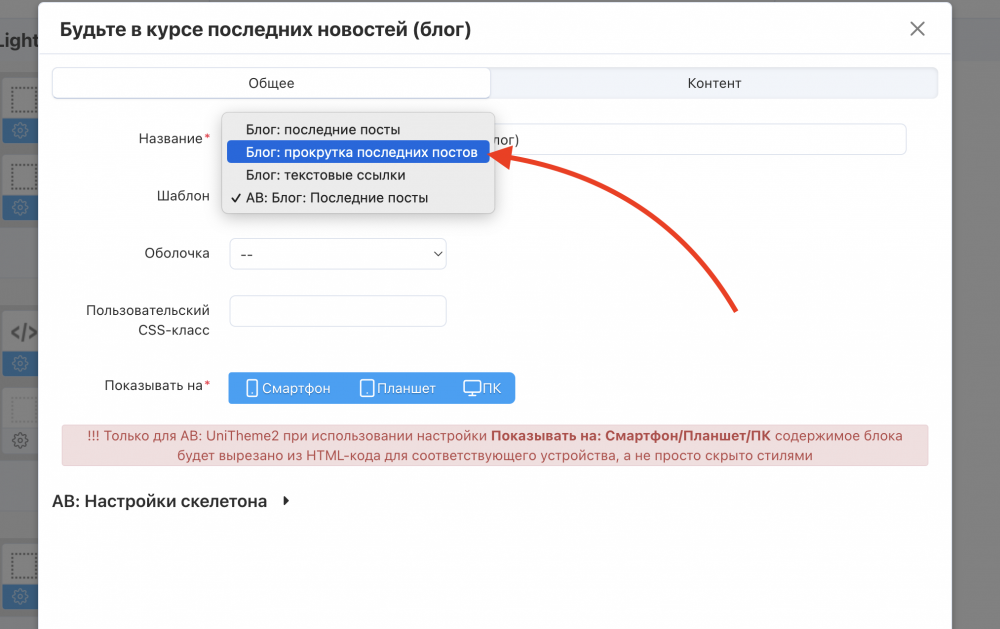Open the topmost blue gear in left column
The height and width of the screenshot is (629, 1000).
point(19,131)
